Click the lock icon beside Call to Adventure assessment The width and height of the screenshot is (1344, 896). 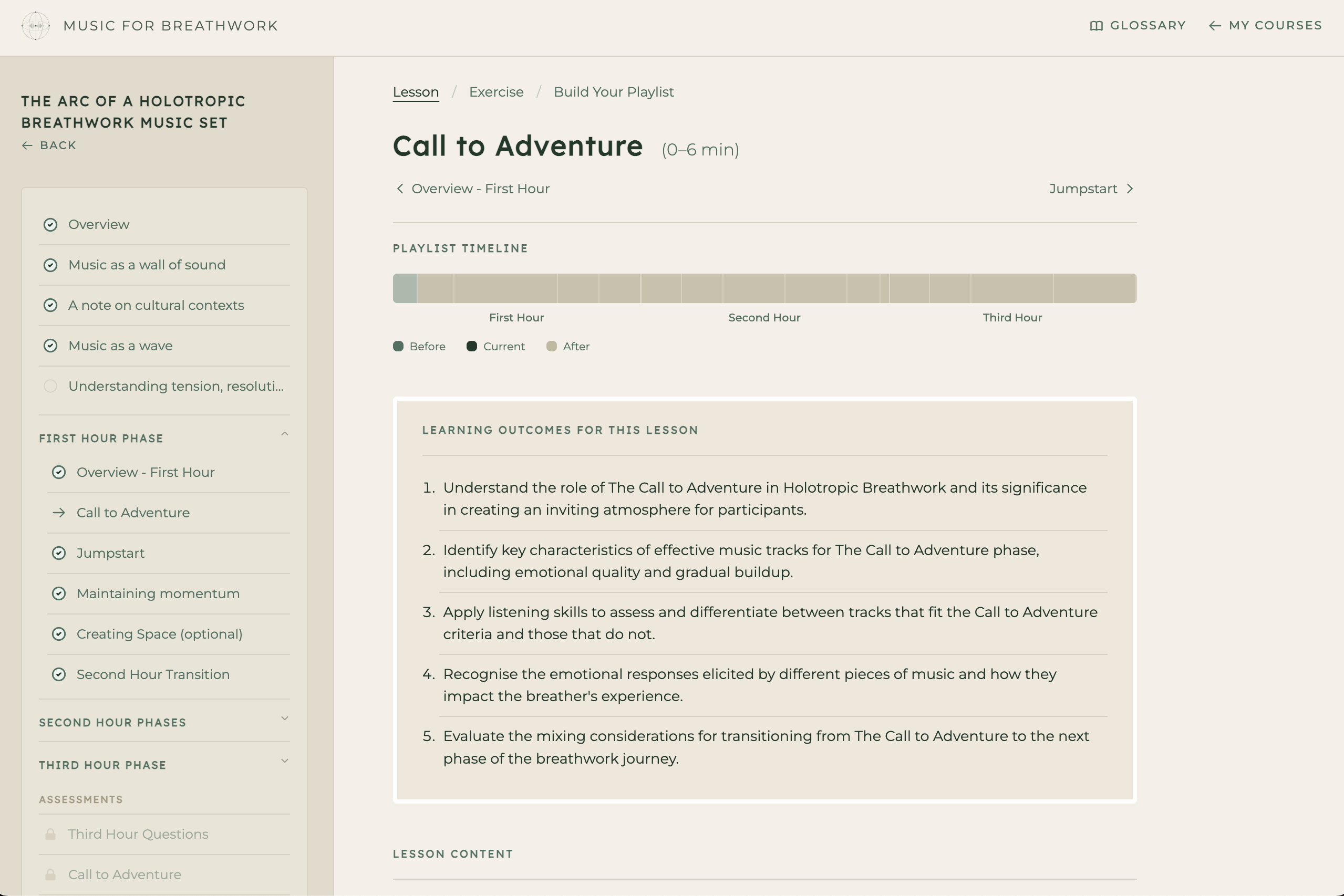pos(50,875)
